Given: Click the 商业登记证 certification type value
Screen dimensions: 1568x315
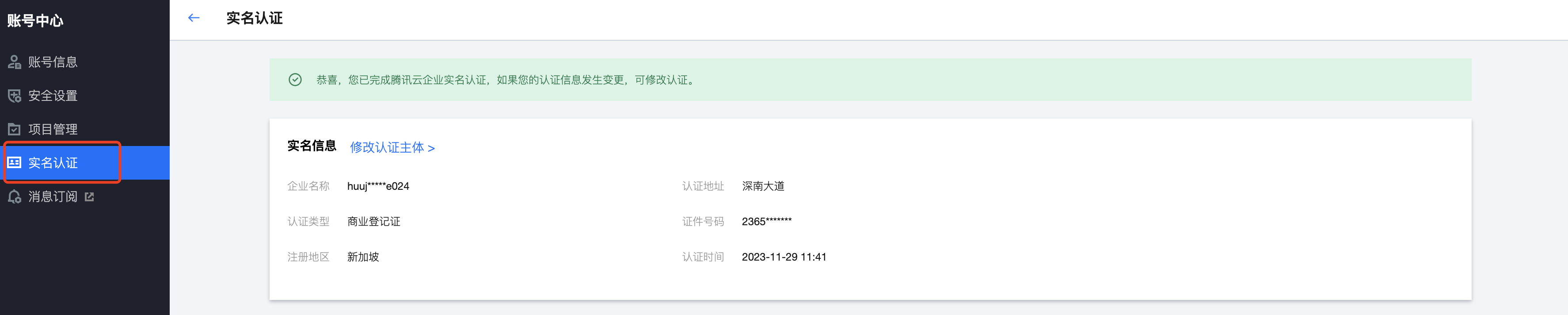Looking at the screenshot, I should [374, 222].
